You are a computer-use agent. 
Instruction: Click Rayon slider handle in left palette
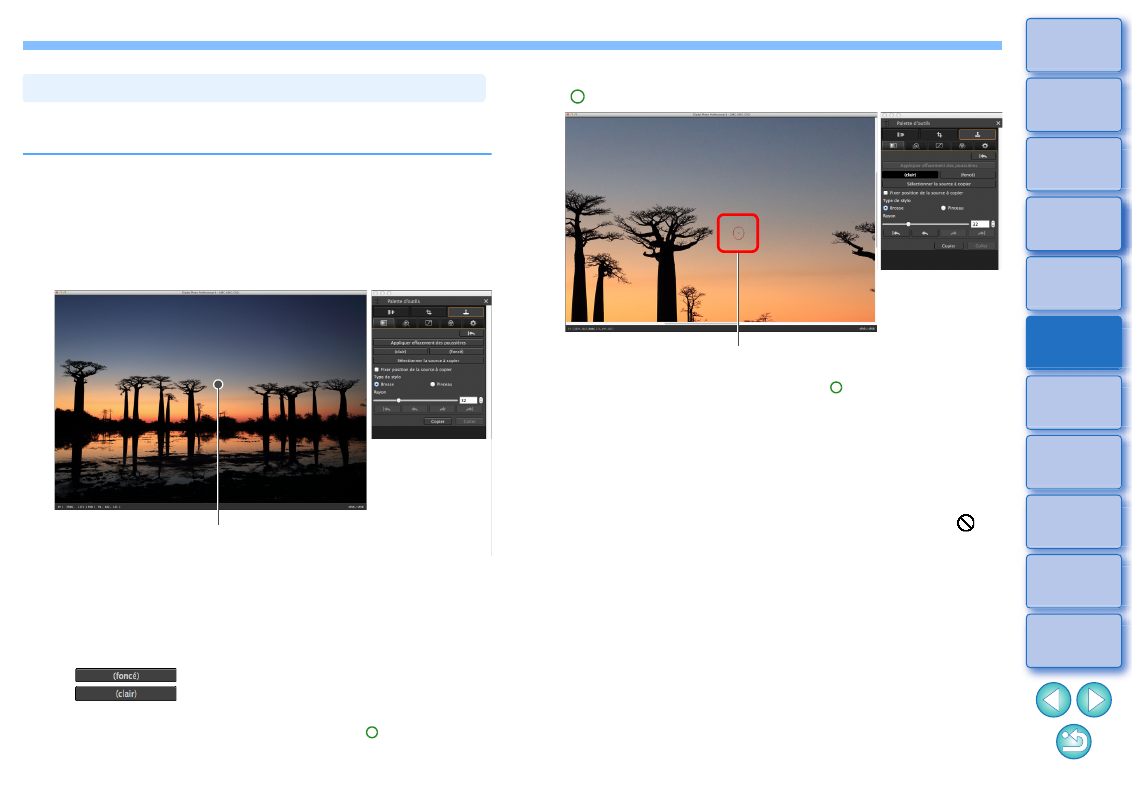pyautogui.click(x=399, y=400)
